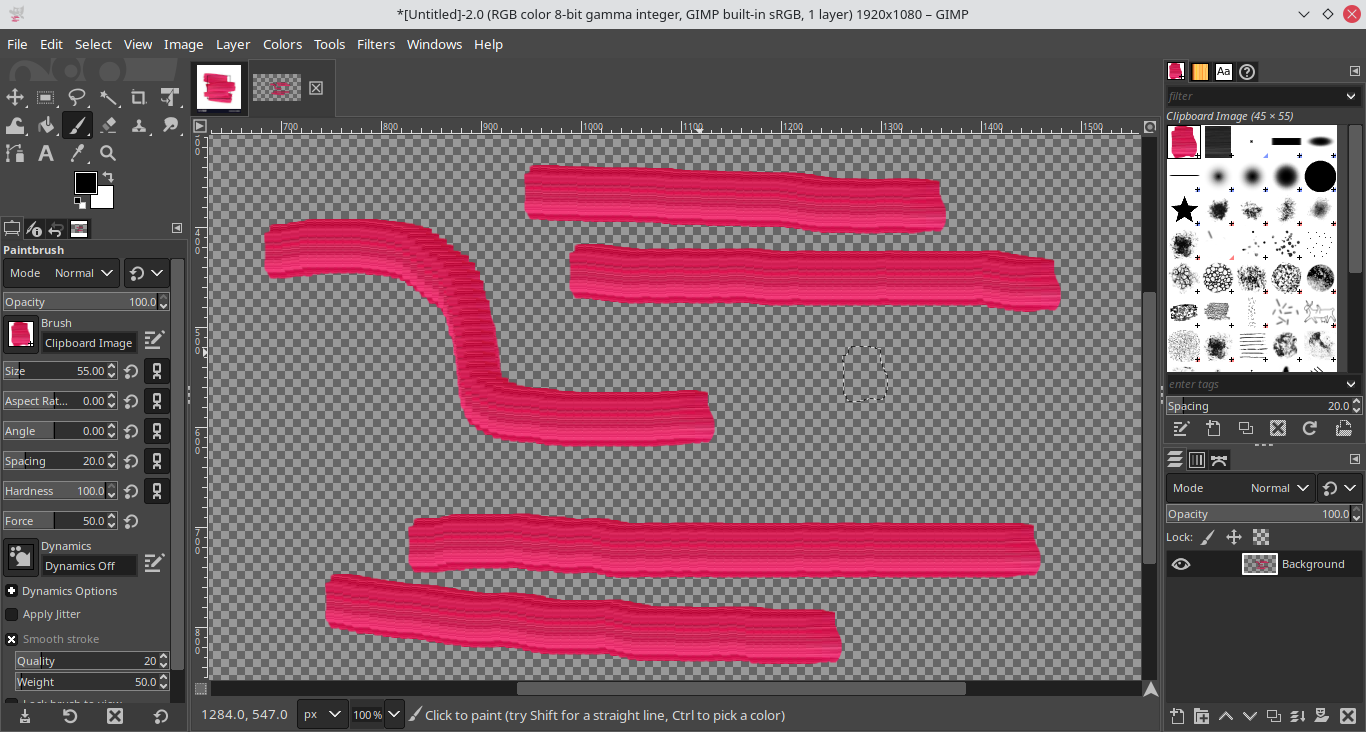Screen dimensions: 1366x732
Task: Open the unit px dropdown in status bar
Action: coord(323,714)
